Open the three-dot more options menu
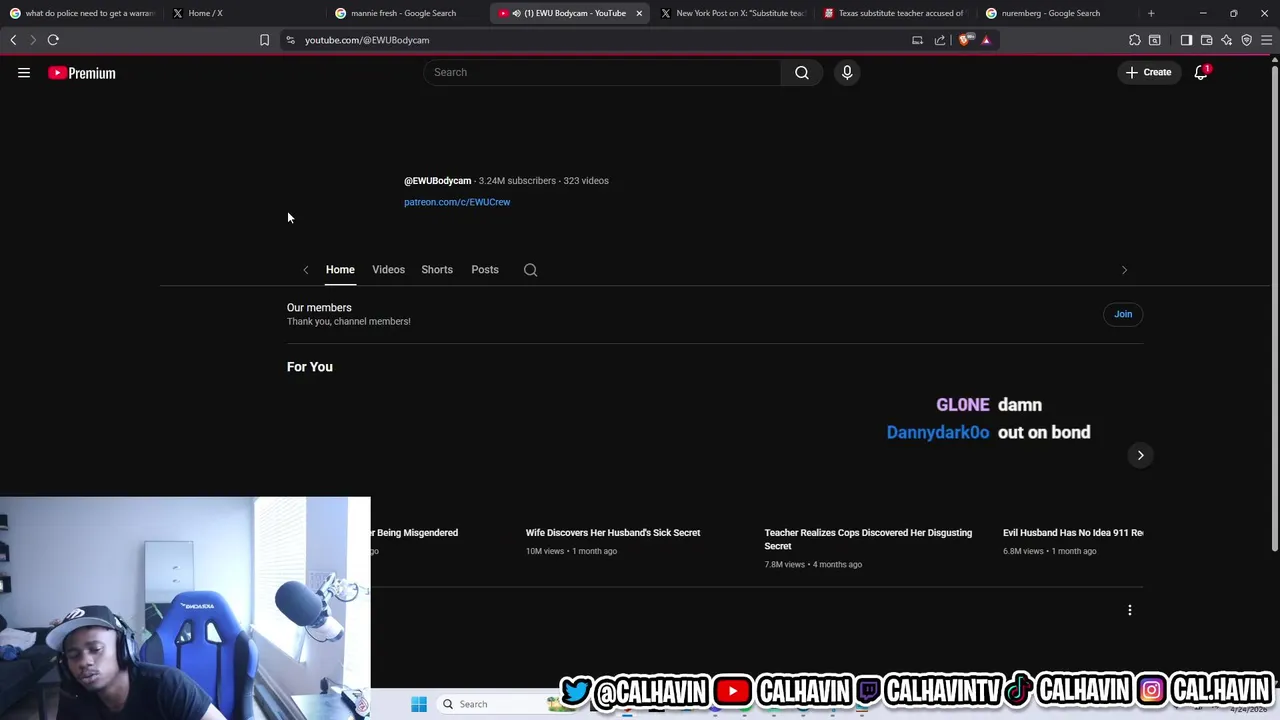 [1130, 610]
